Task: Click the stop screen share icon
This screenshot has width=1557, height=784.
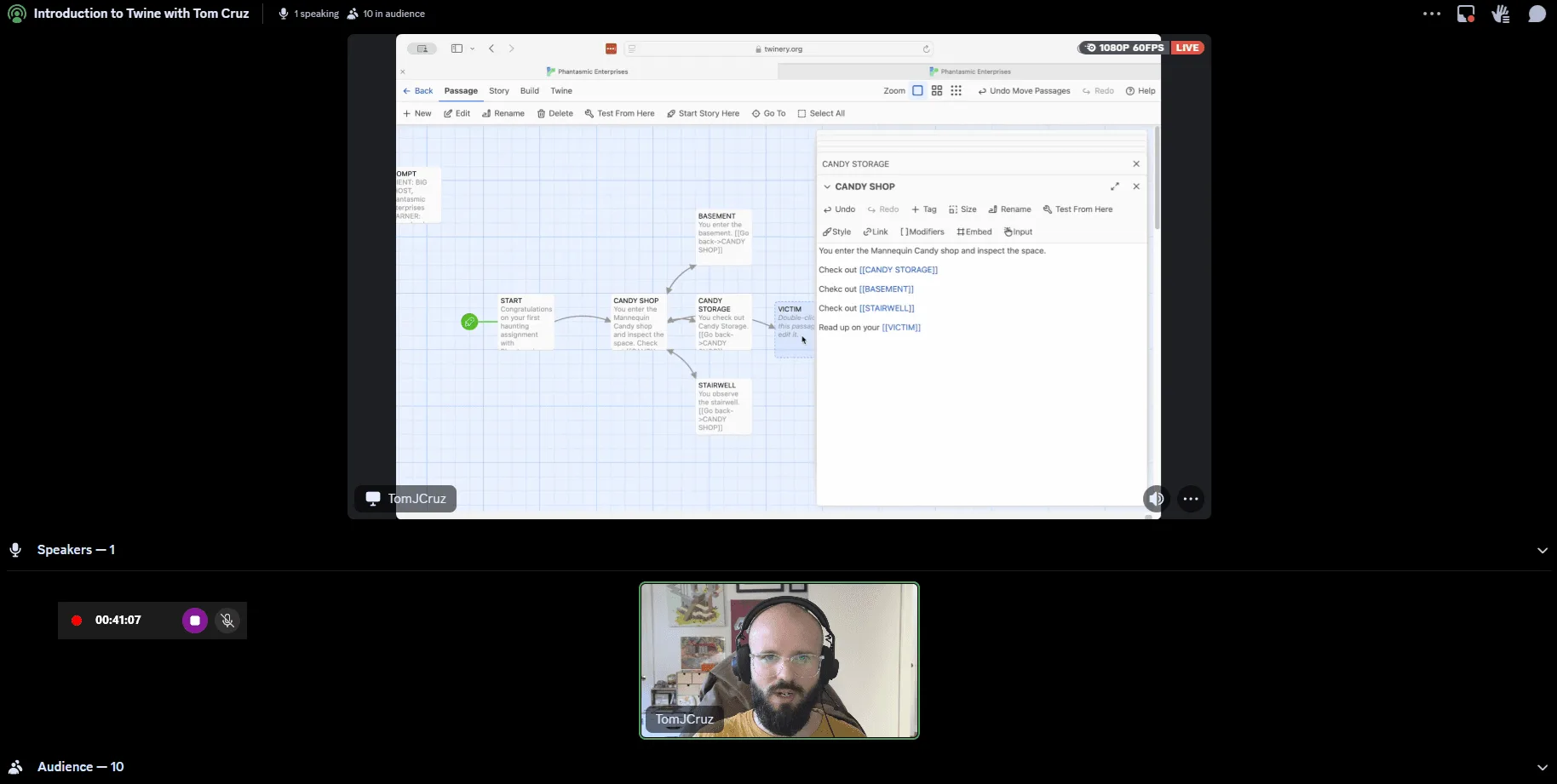Action: pyautogui.click(x=1466, y=14)
